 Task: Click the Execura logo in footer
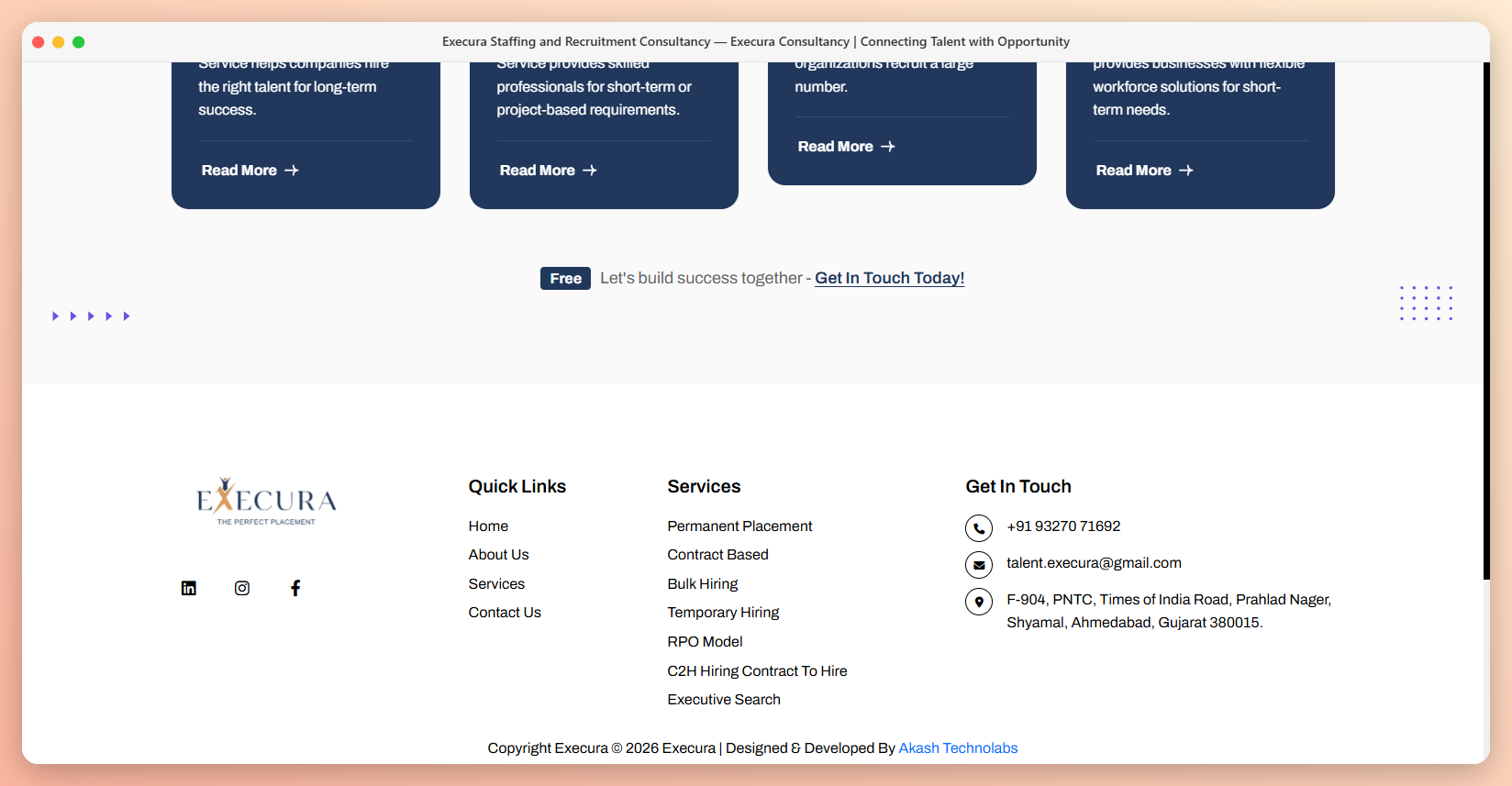click(266, 502)
